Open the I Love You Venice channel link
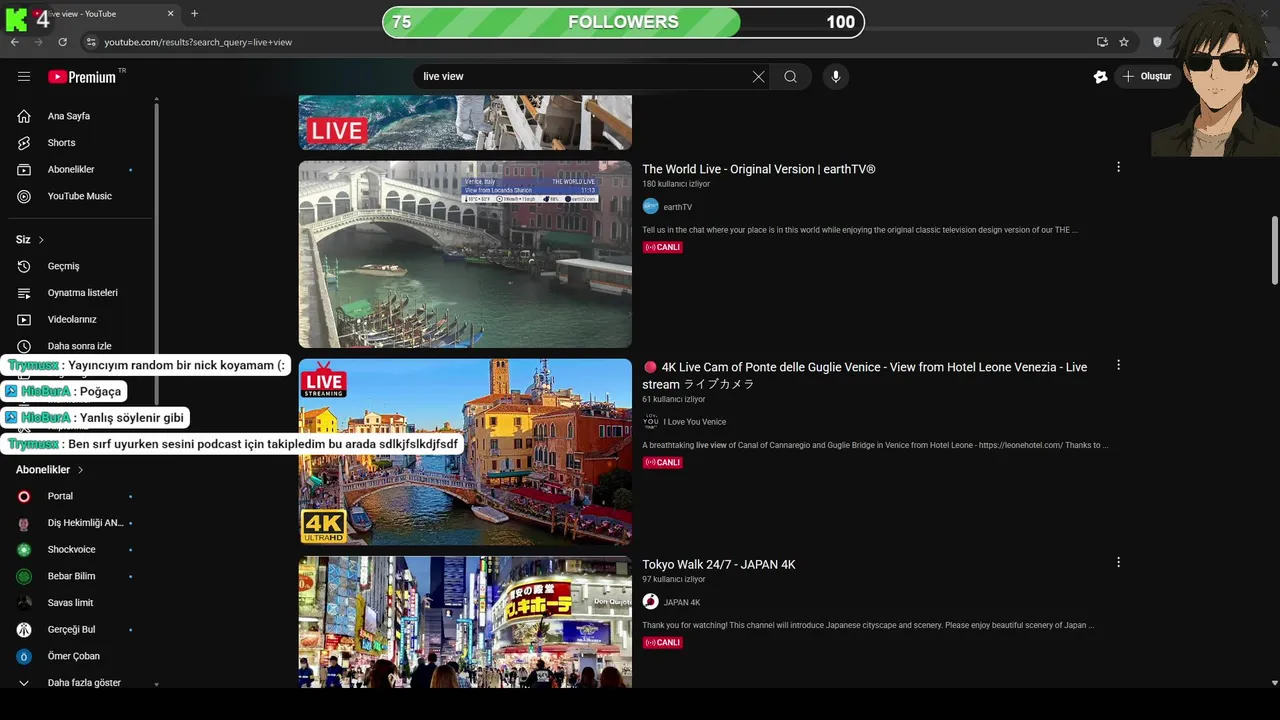1280x720 pixels. [694, 422]
